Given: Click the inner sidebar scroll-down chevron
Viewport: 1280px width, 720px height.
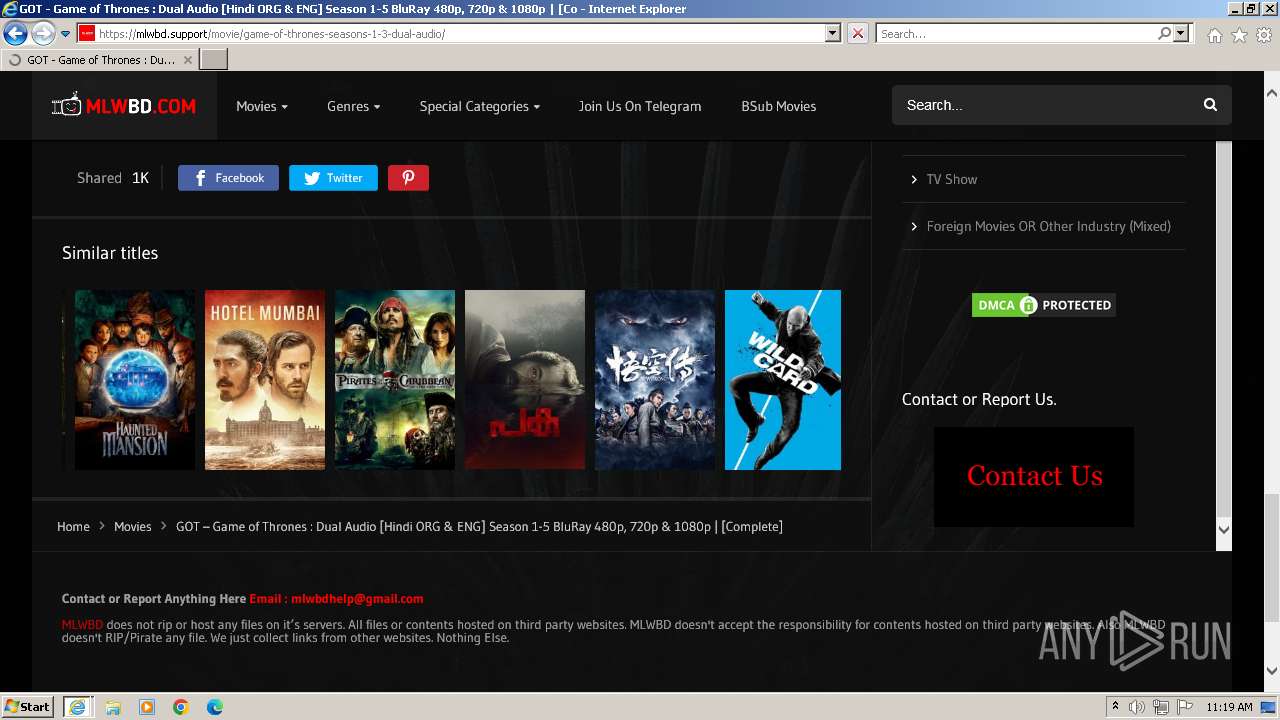Looking at the screenshot, I should 1223,530.
